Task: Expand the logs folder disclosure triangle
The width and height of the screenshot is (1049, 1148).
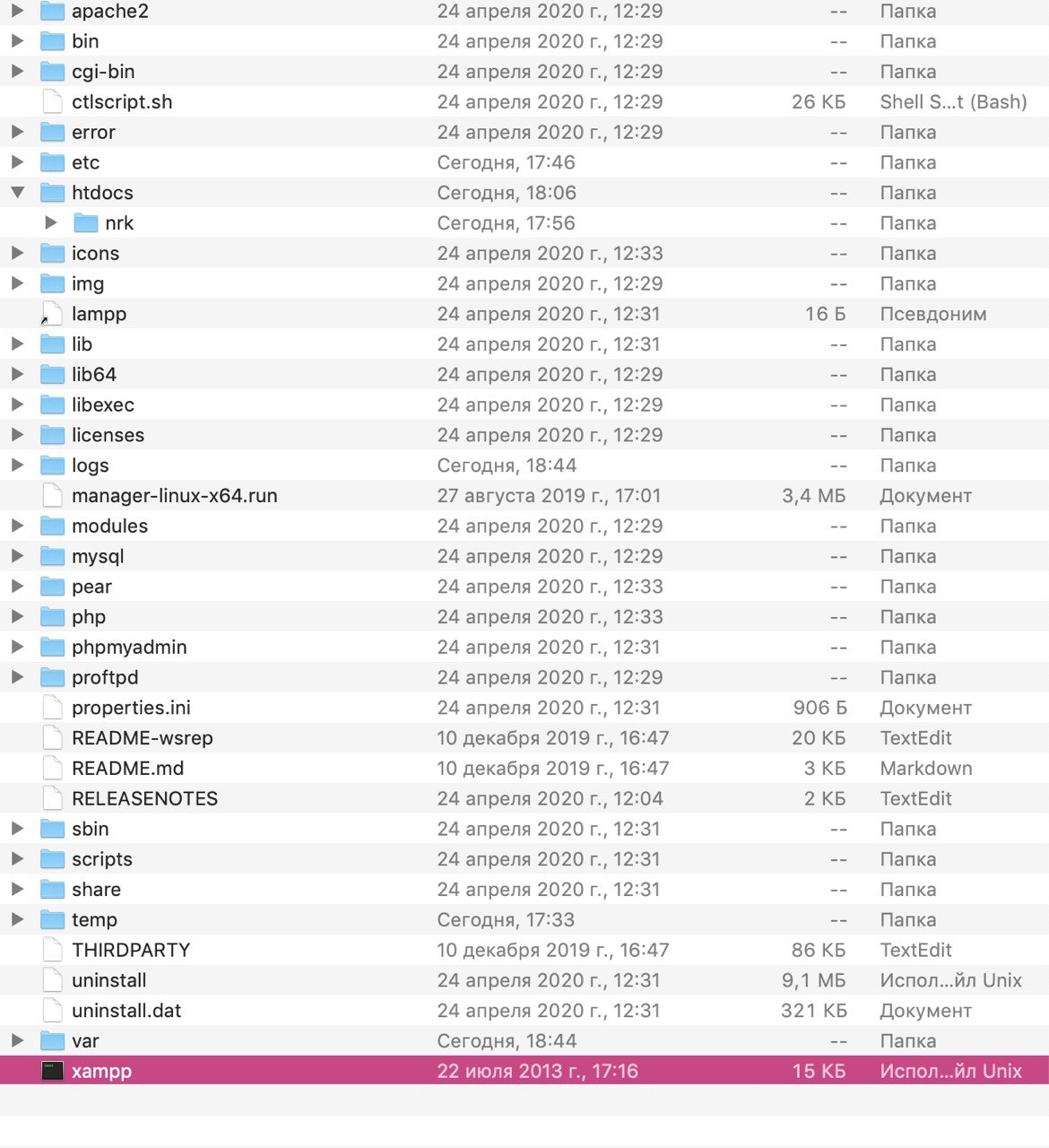Action: coord(18,465)
